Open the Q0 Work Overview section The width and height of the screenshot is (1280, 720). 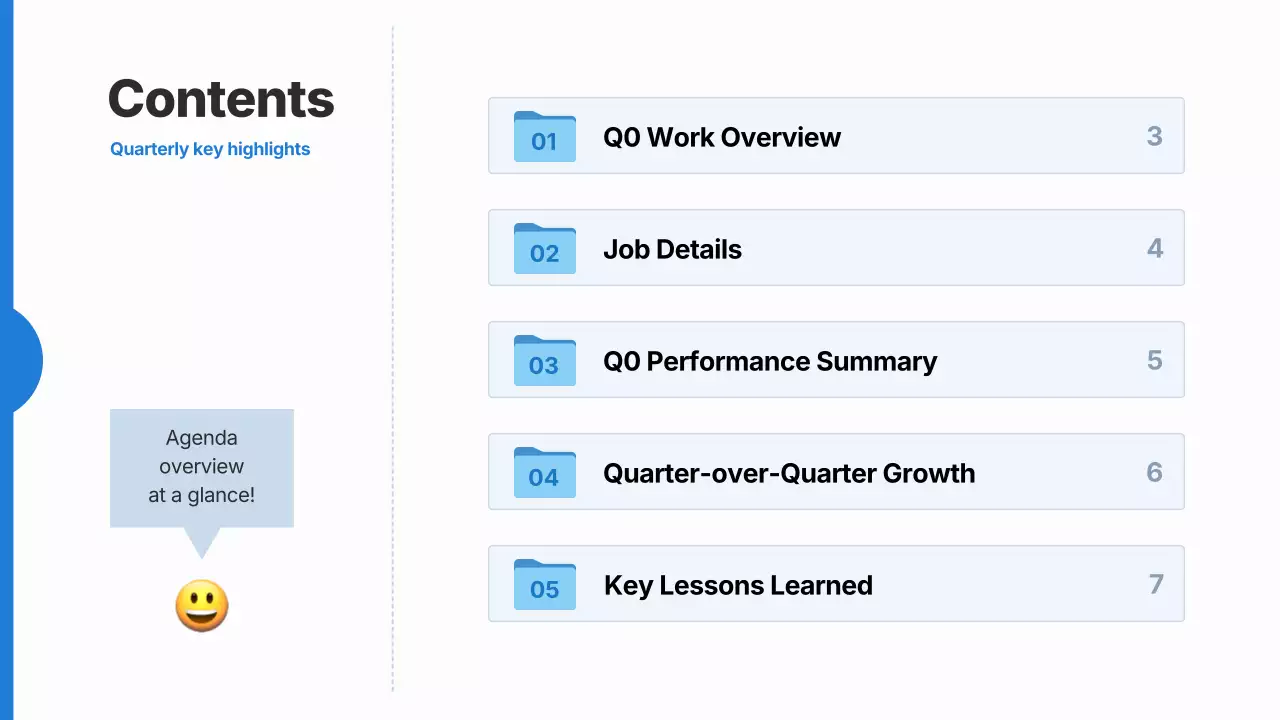722,137
